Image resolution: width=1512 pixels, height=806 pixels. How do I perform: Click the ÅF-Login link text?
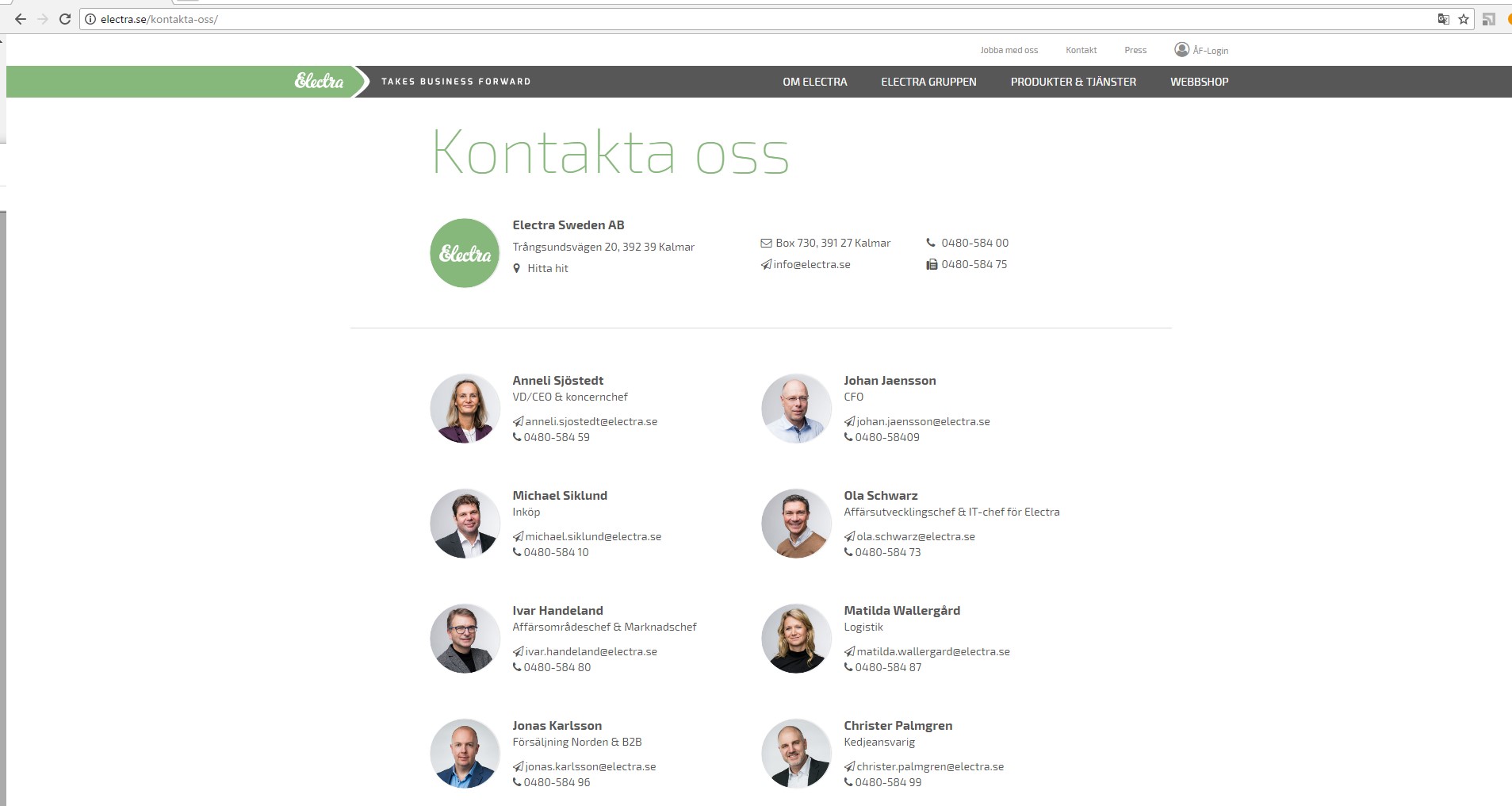click(1210, 50)
